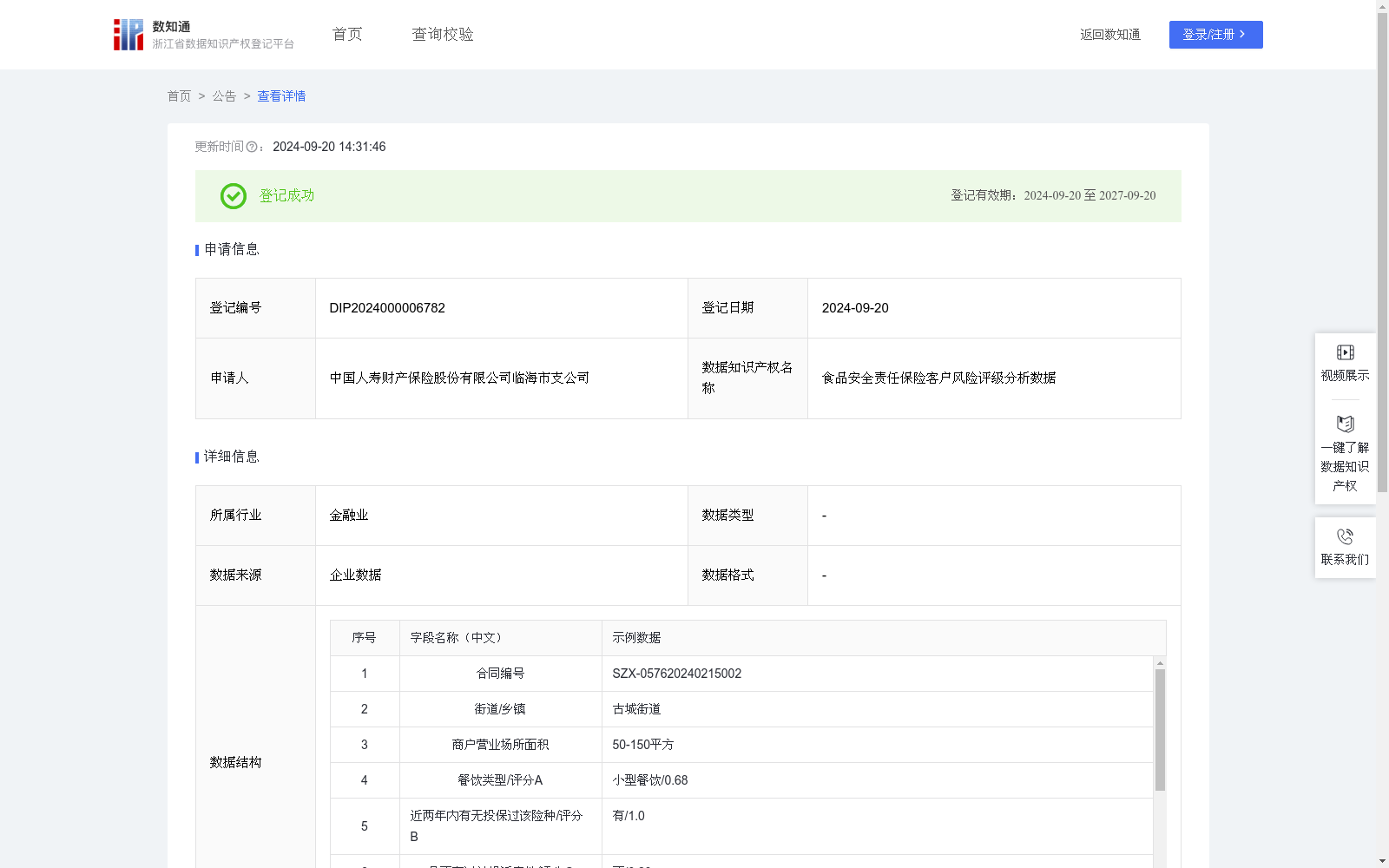The image size is (1389, 868).
Task: Click the sample value 古城街道
Action: click(636, 709)
